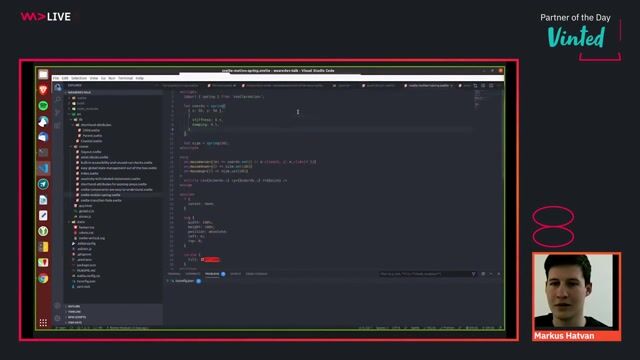Collapse the shorthand-attributes folder

click(x=96, y=125)
